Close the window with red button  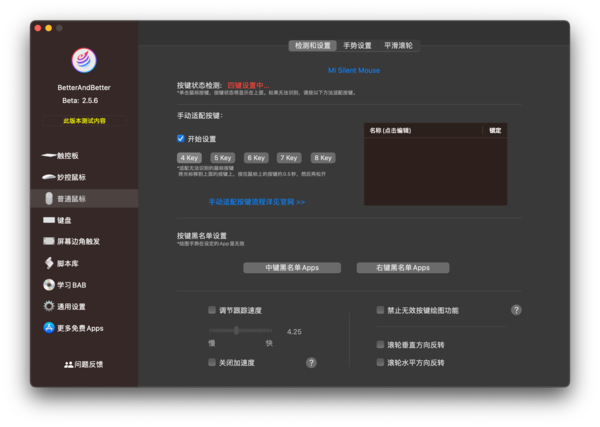point(38,28)
